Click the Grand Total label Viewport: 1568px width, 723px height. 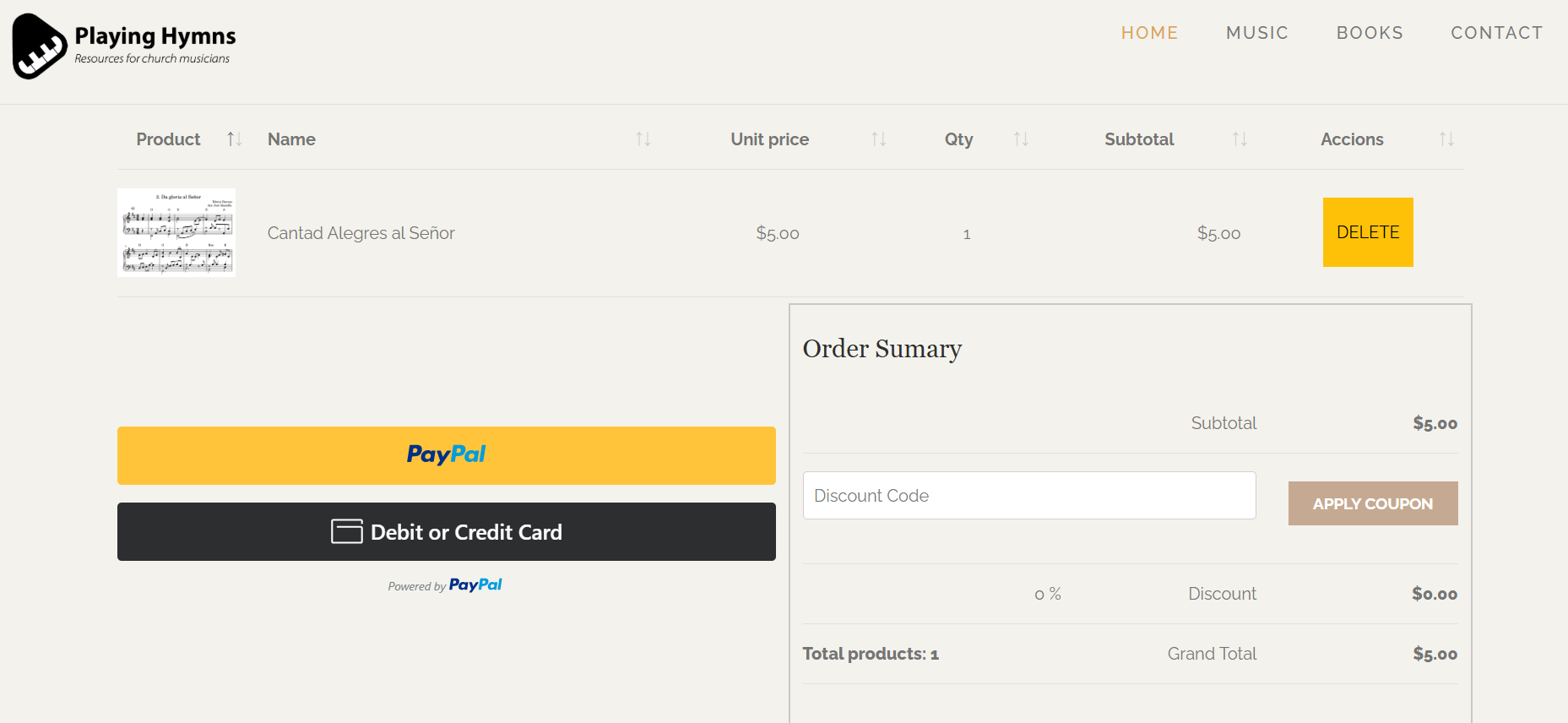click(x=1212, y=654)
